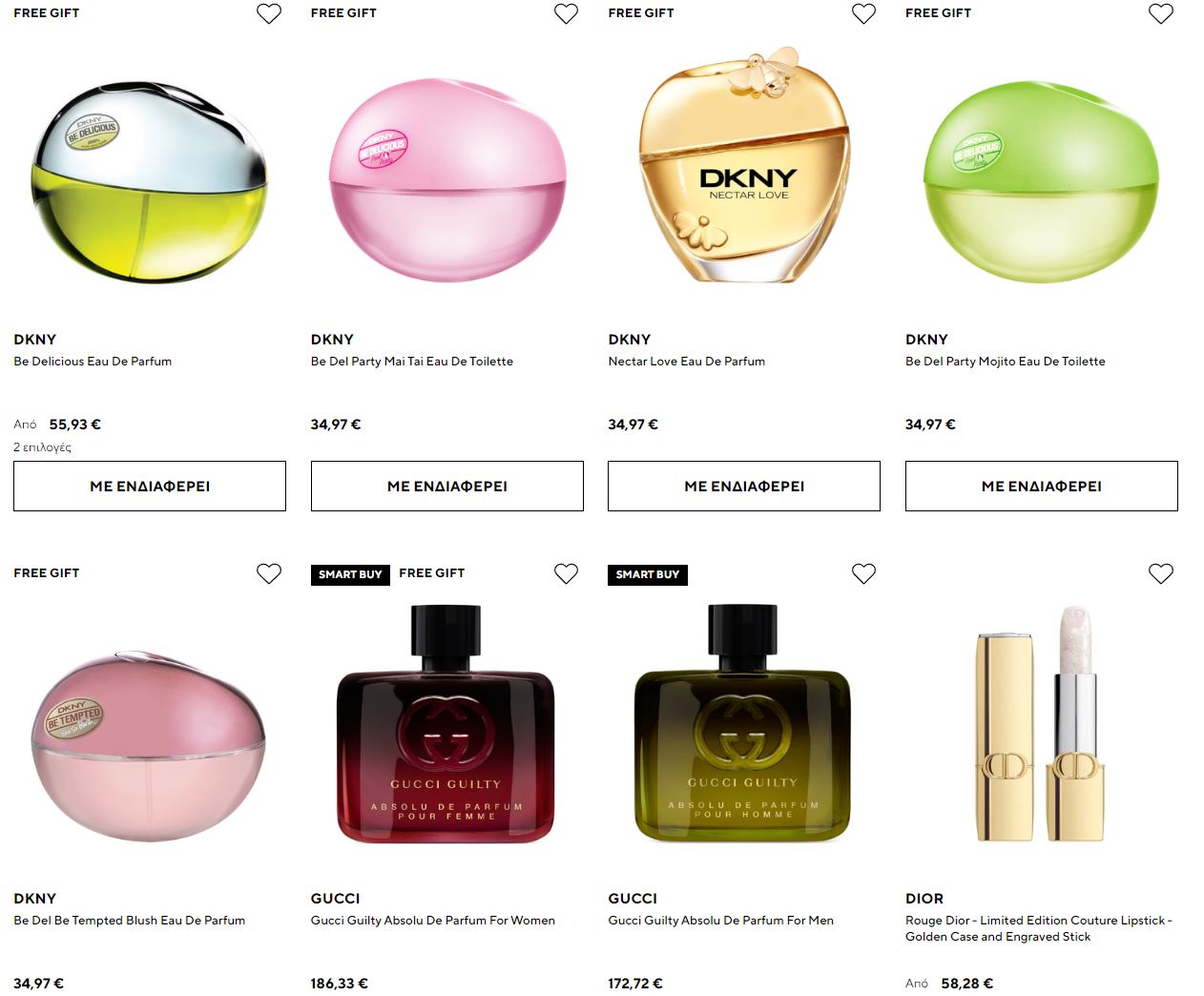Screen dimensions: 1204x996
Task: Add Rouge Dior lipstick to favorites heart
Action: click(1161, 573)
